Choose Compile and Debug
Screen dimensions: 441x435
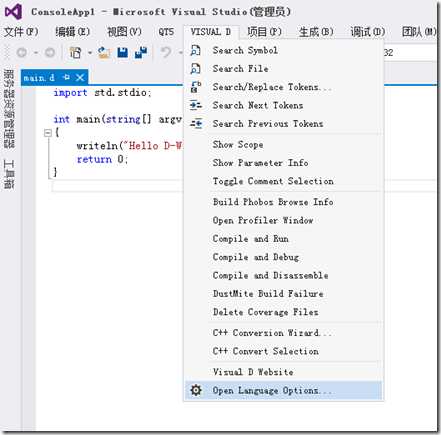click(x=283, y=257)
